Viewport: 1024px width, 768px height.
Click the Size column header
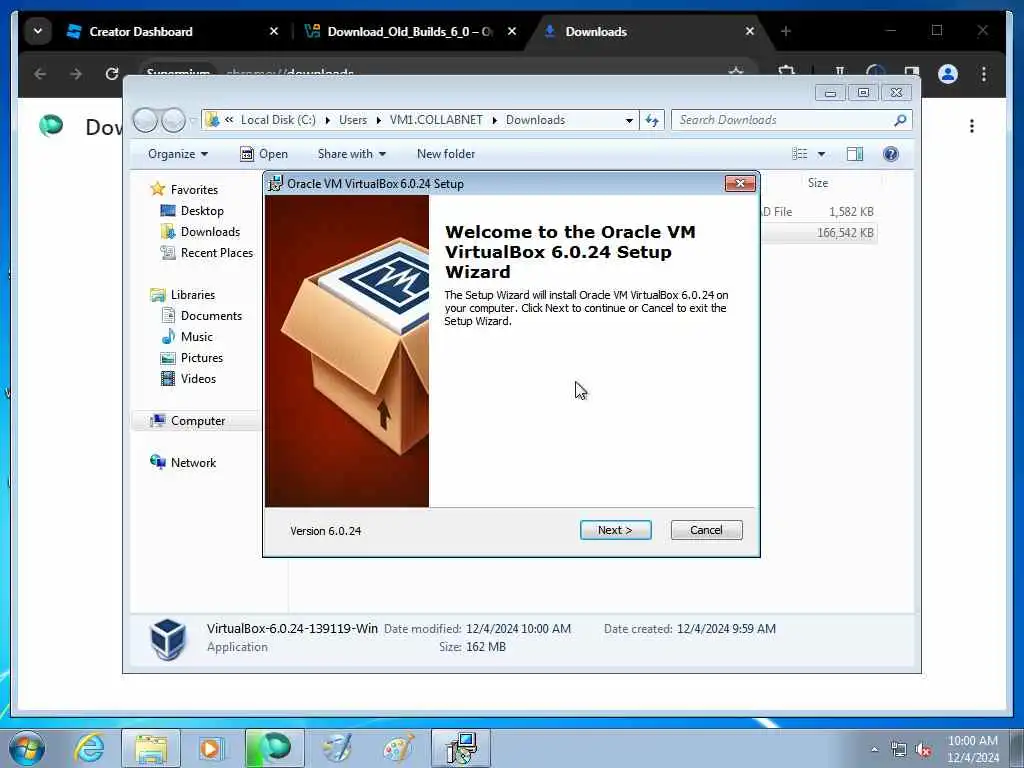click(x=818, y=183)
